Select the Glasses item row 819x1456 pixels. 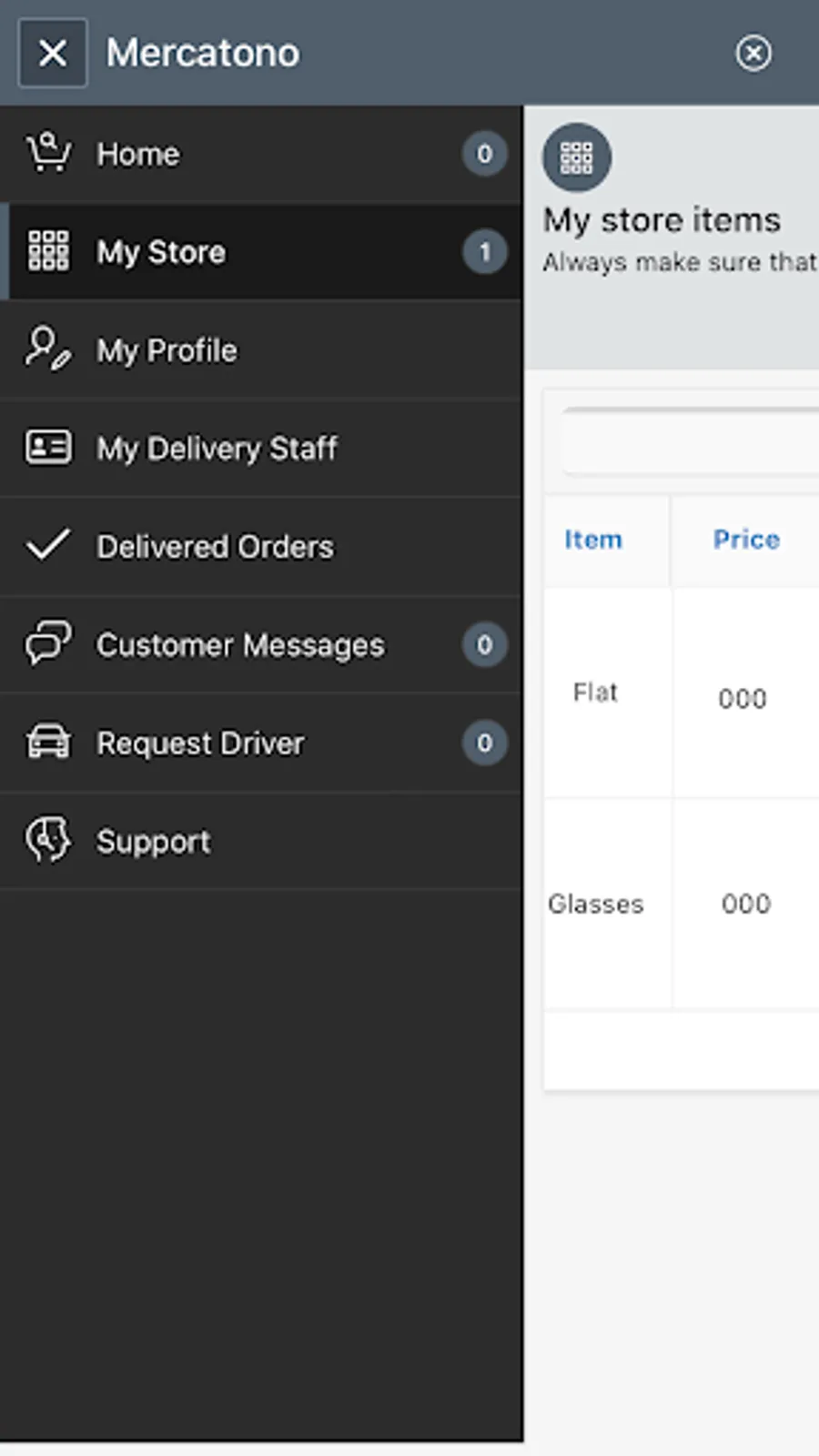coord(596,904)
